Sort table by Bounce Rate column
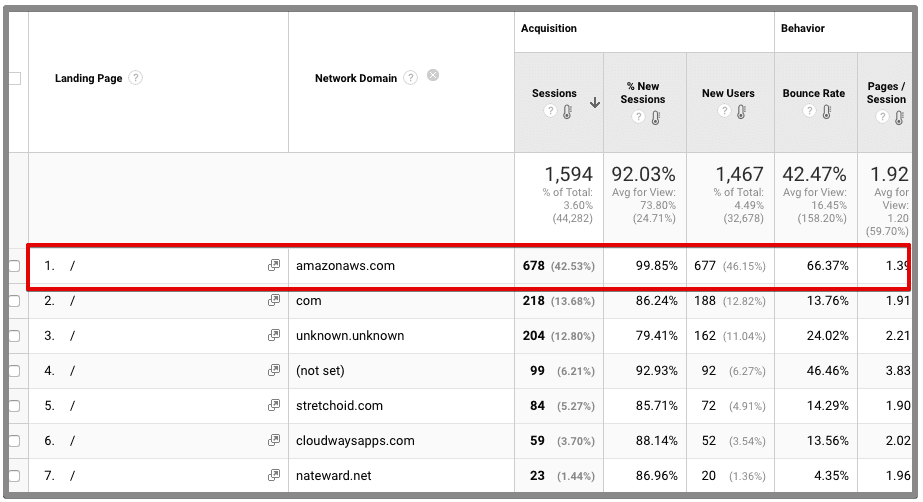Screen dimensions: 923x502 tap(813, 93)
